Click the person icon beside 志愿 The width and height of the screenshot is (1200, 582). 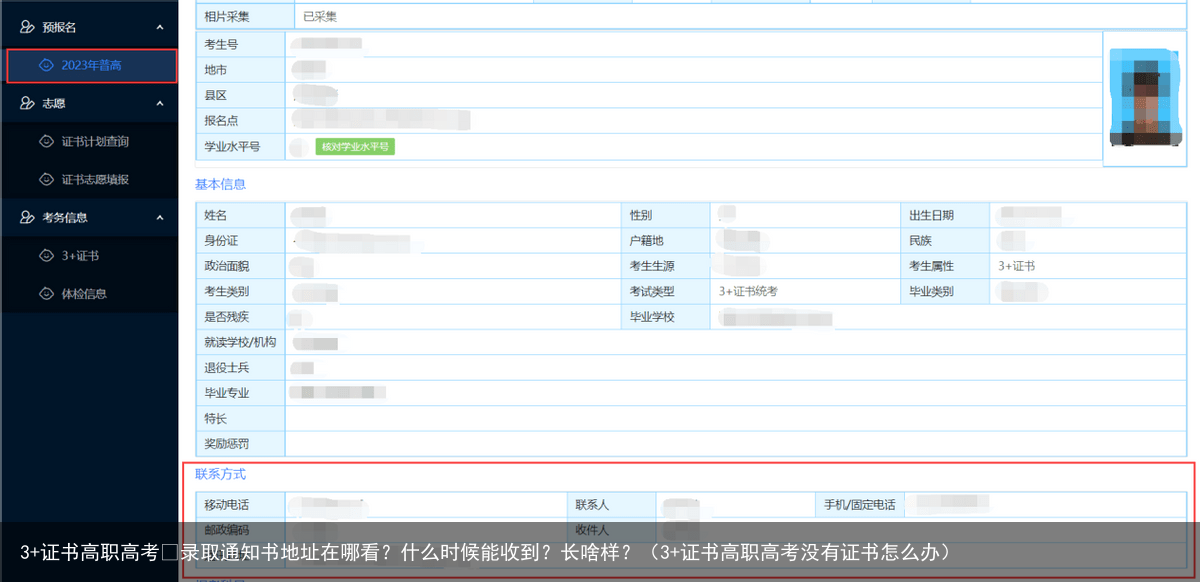[x=28, y=102]
